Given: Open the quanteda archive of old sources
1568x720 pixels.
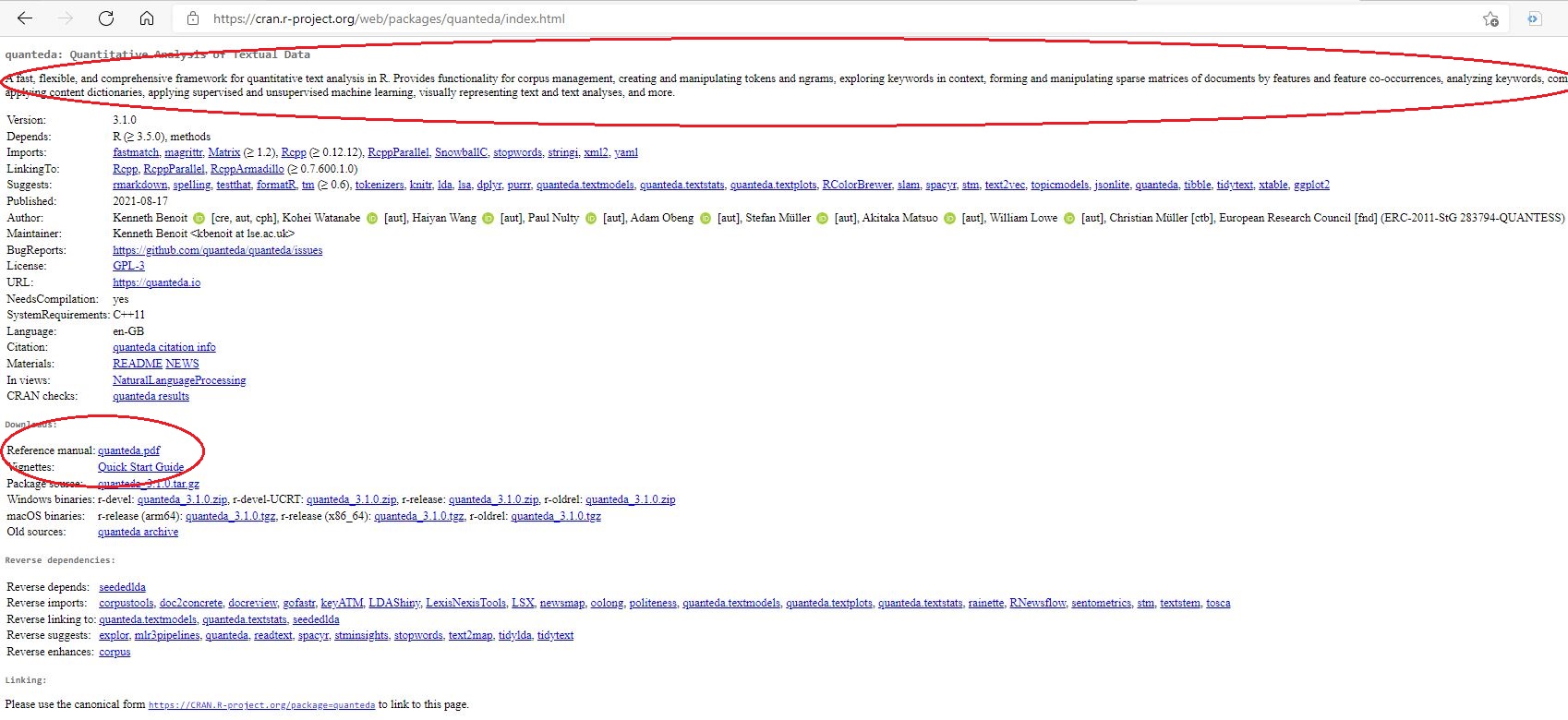Looking at the screenshot, I should click(x=138, y=532).
